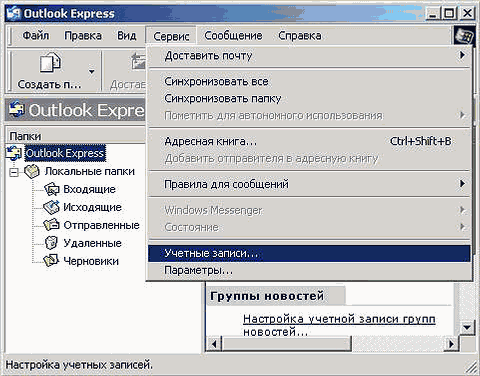Select Учетные записи... menu entry
The width and height of the screenshot is (480, 376).
309,253
